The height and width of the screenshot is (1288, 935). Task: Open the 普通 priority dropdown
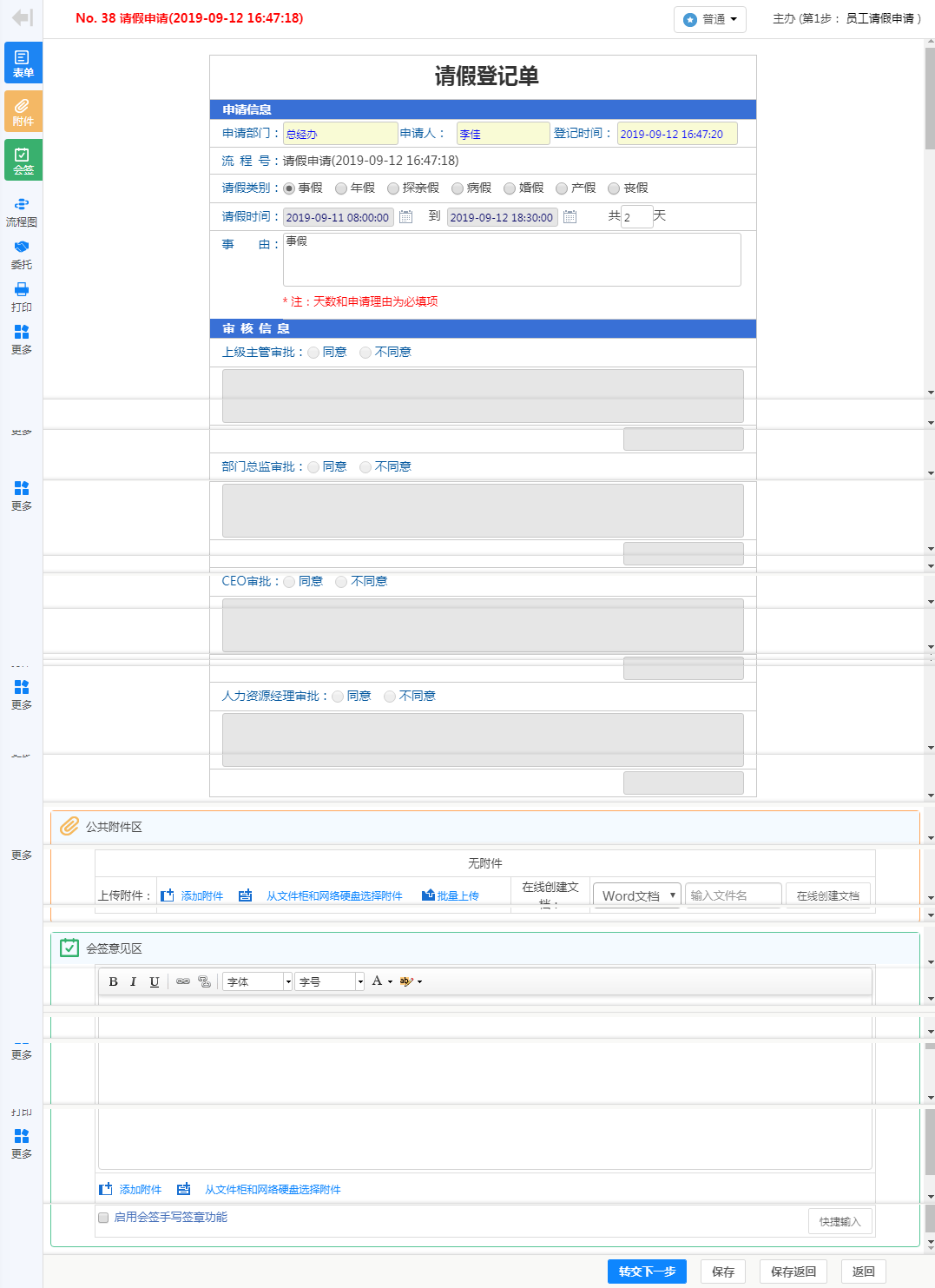click(x=709, y=19)
